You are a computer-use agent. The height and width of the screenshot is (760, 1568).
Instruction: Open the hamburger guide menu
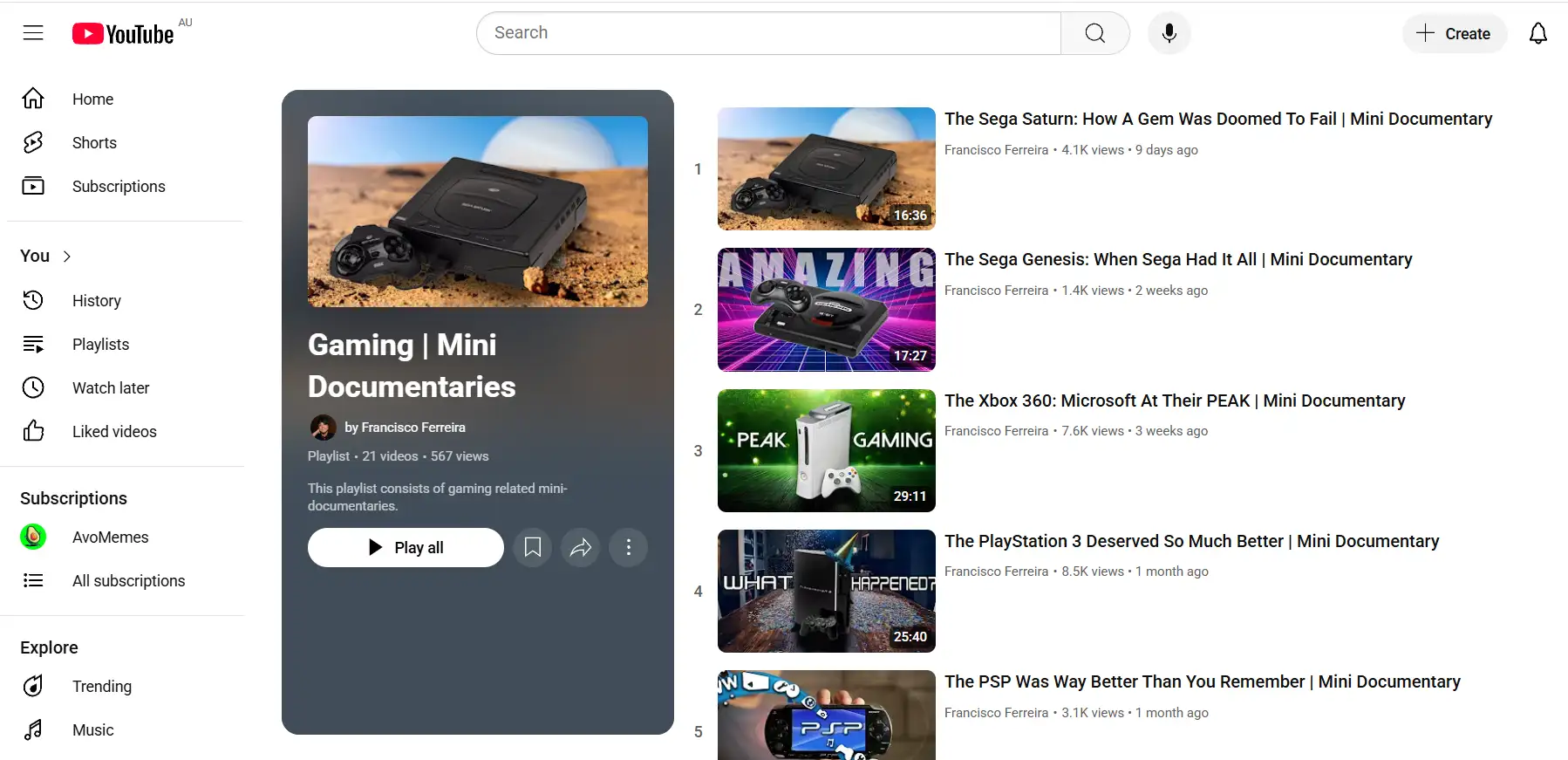point(33,33)
